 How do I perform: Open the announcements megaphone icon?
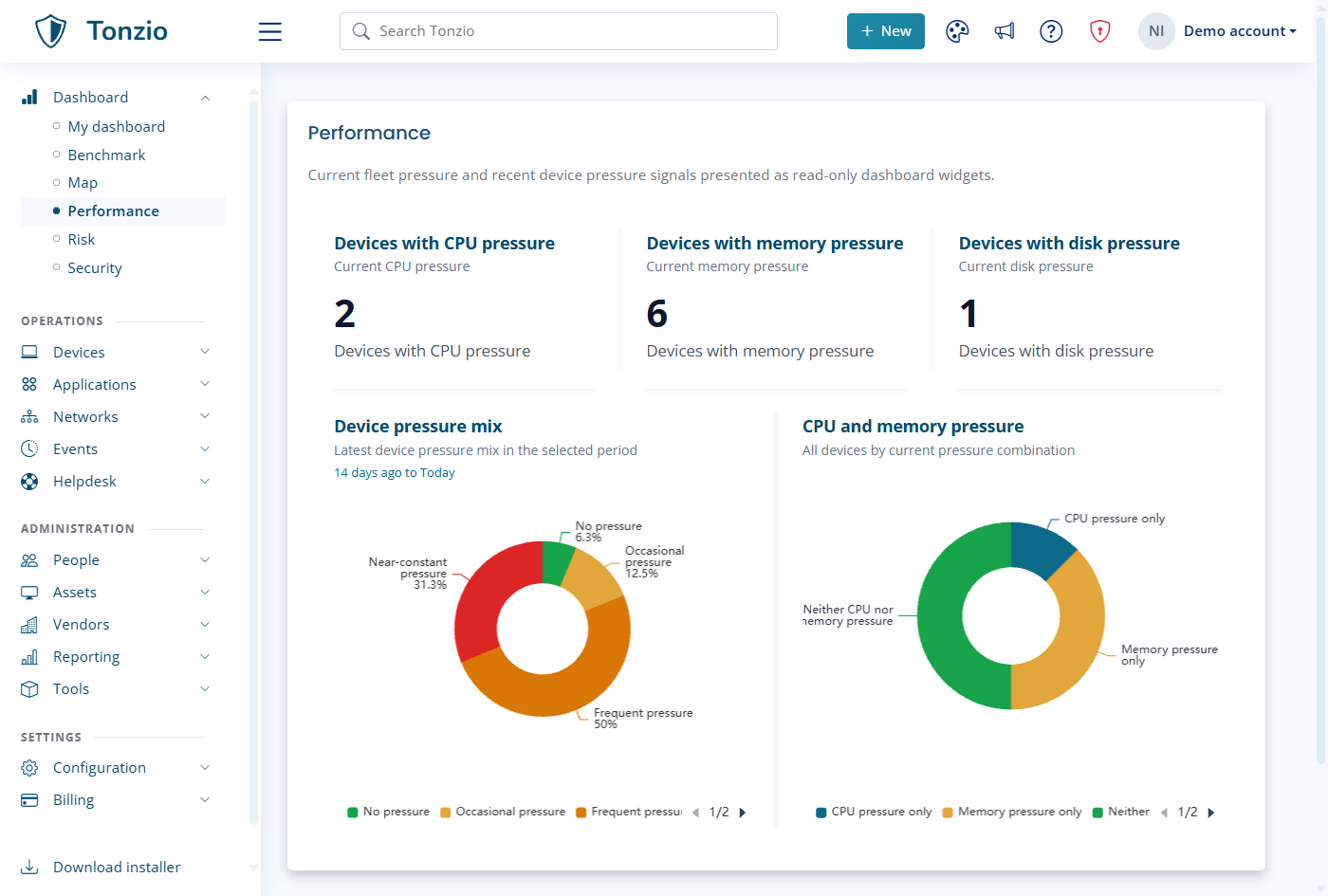coord(1005,31)
